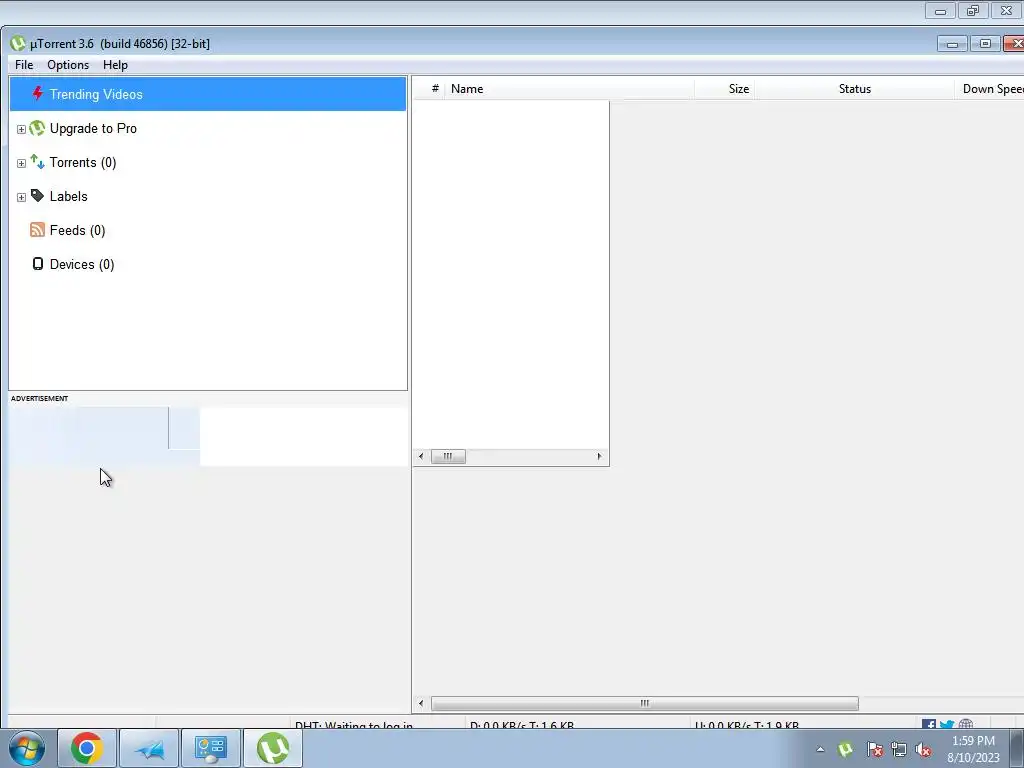Click small list scrollbar right arrow
This screenshot has height=768, width=1024.
tap(599, 456)
